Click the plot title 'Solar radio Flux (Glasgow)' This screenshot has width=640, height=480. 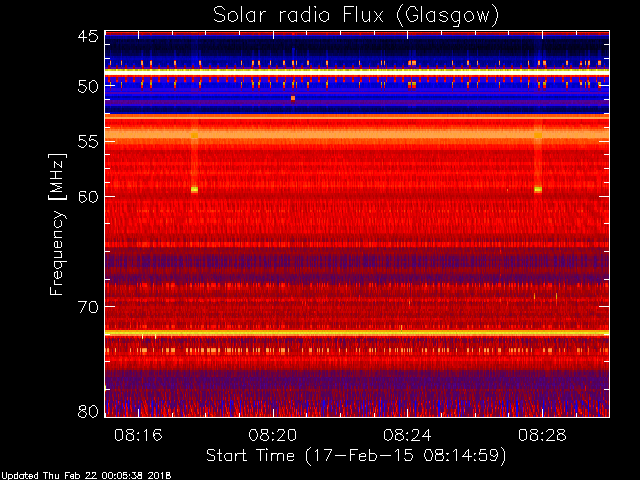click(356, 16)
